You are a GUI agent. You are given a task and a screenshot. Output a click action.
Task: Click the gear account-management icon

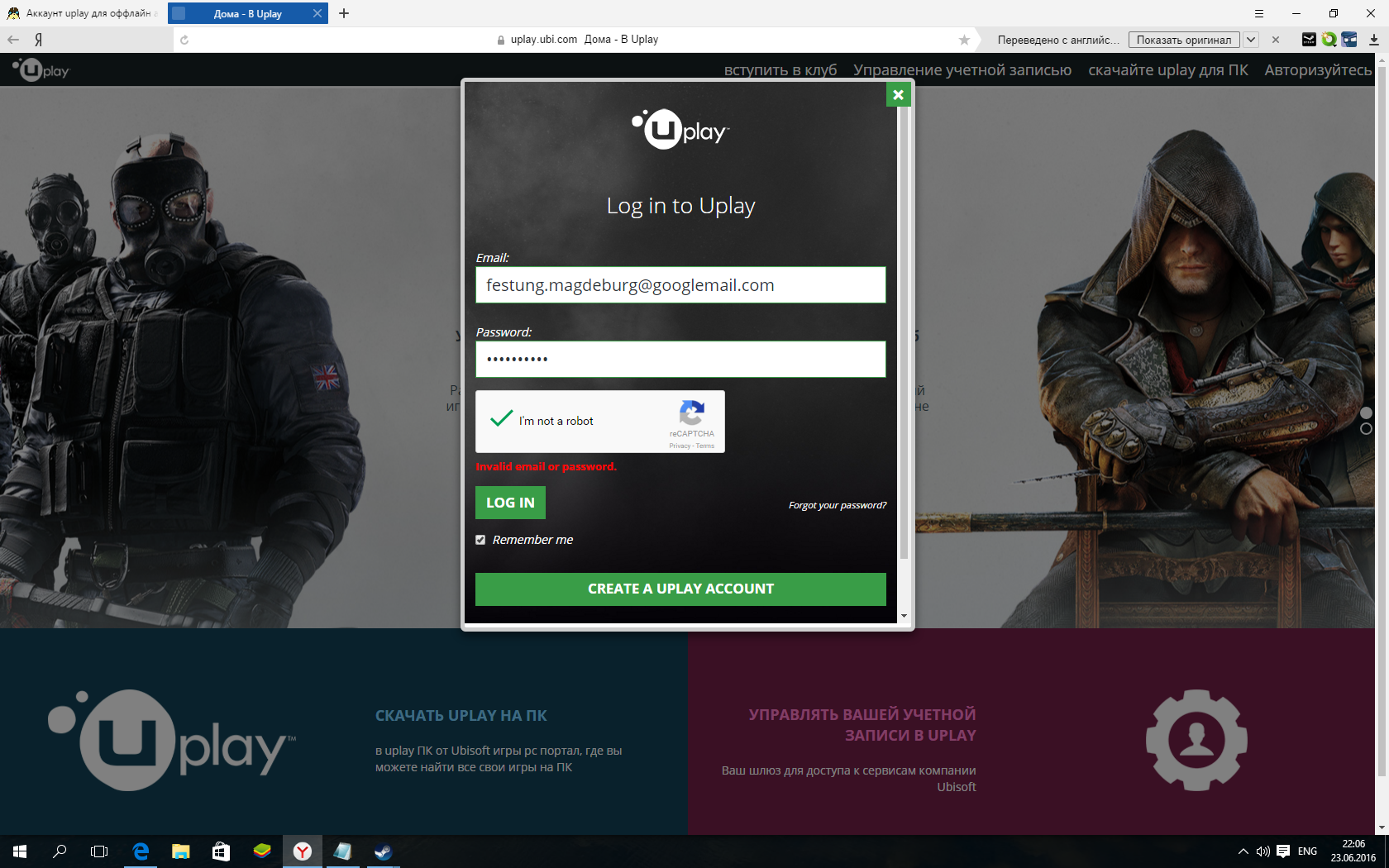tap(1196, 740)
